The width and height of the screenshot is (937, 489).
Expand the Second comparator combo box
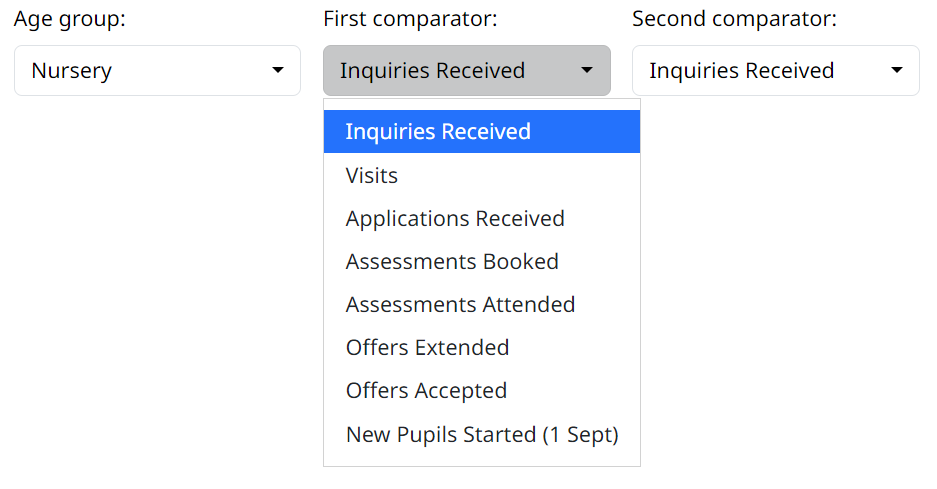coord(775,71)
